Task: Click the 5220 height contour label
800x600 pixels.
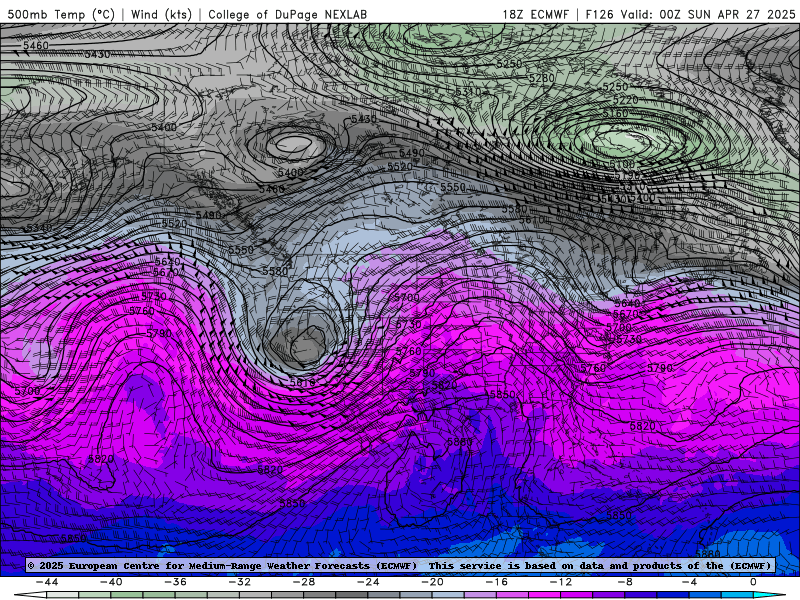Action: 626,100
